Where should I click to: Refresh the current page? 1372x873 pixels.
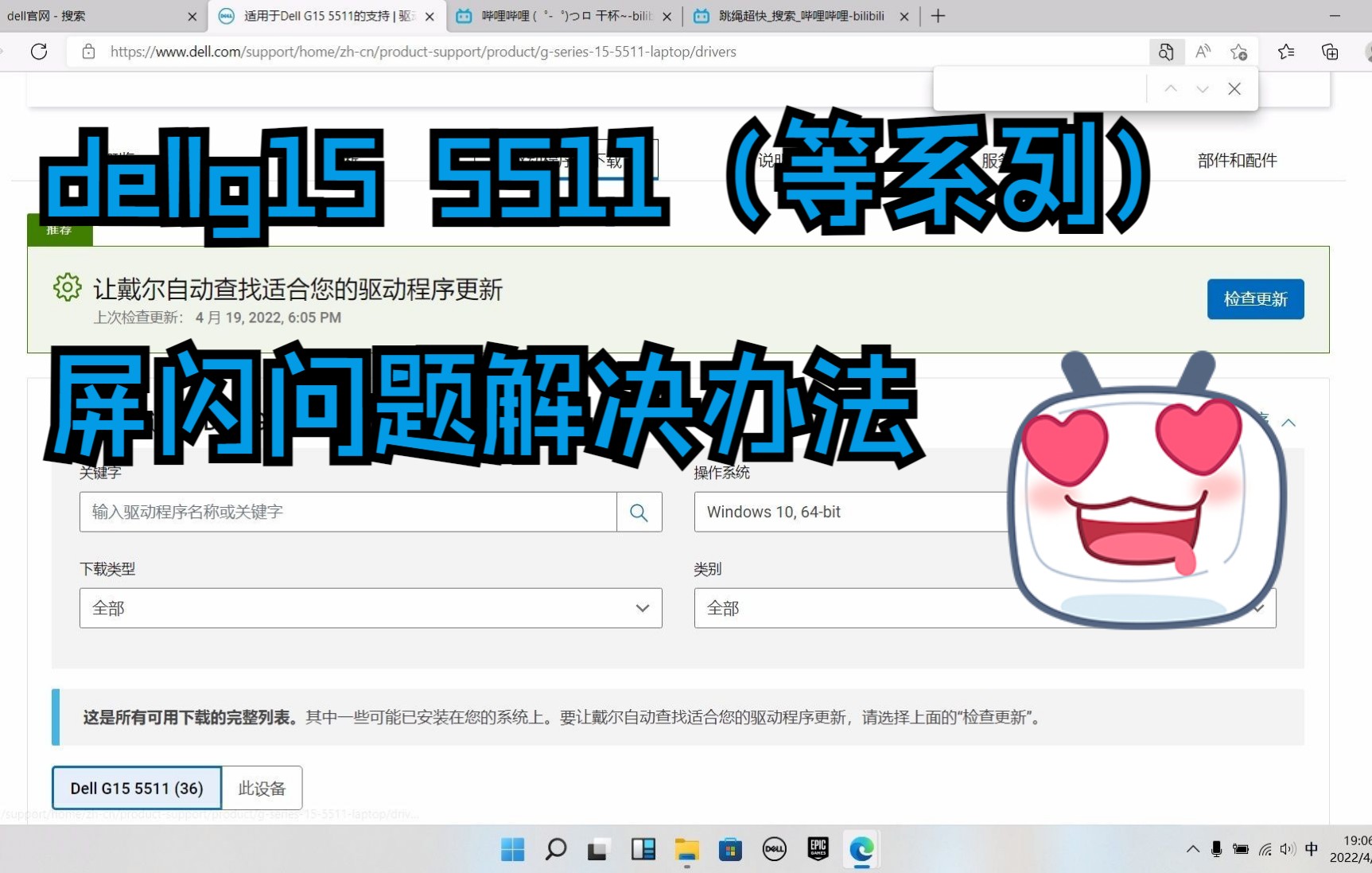tap(39, 52)
